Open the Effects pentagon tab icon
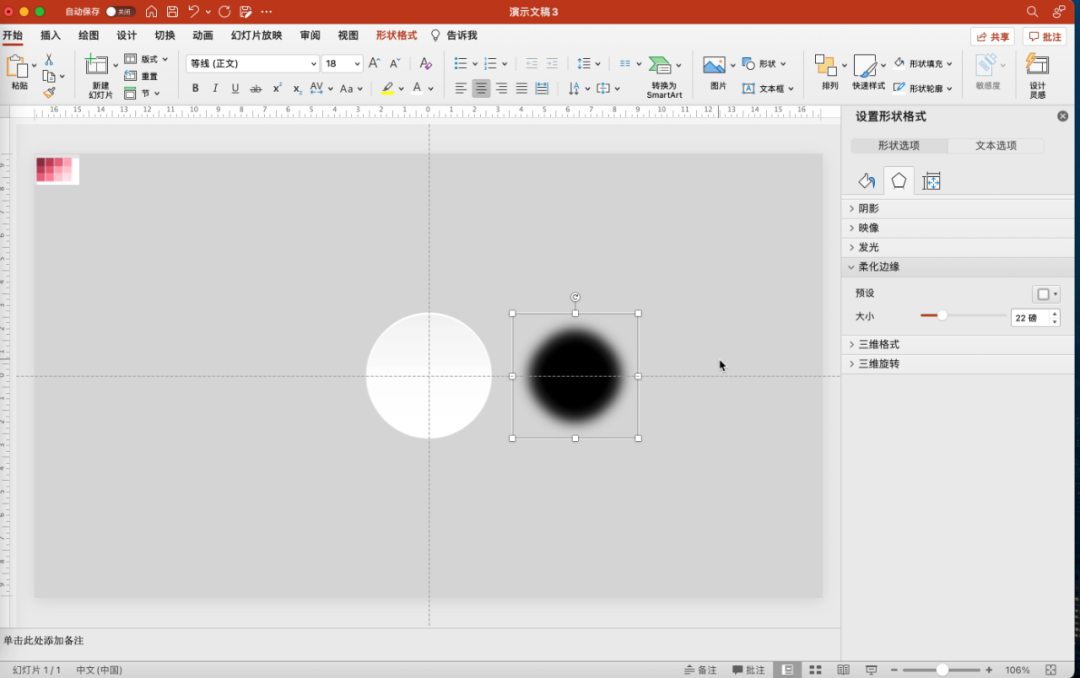 tap(899, 181)
